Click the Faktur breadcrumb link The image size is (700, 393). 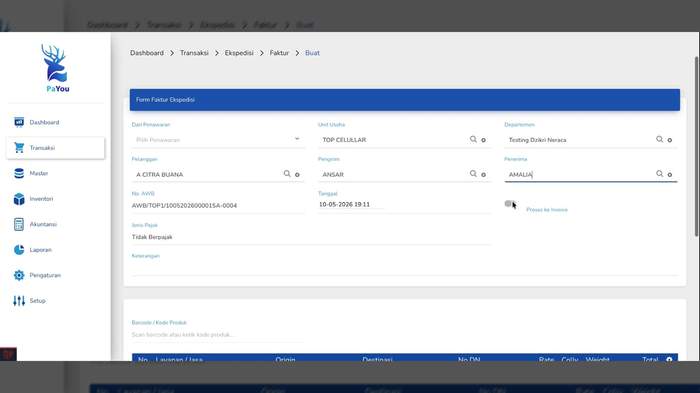click(x=279, y=53)
